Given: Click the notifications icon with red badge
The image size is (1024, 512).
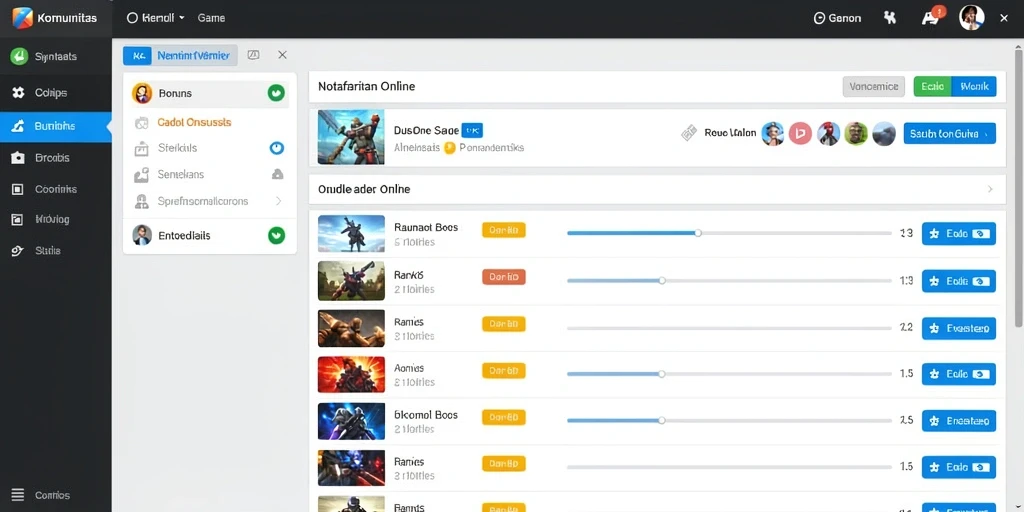Looking at the screenshot, I should point(930,17).
